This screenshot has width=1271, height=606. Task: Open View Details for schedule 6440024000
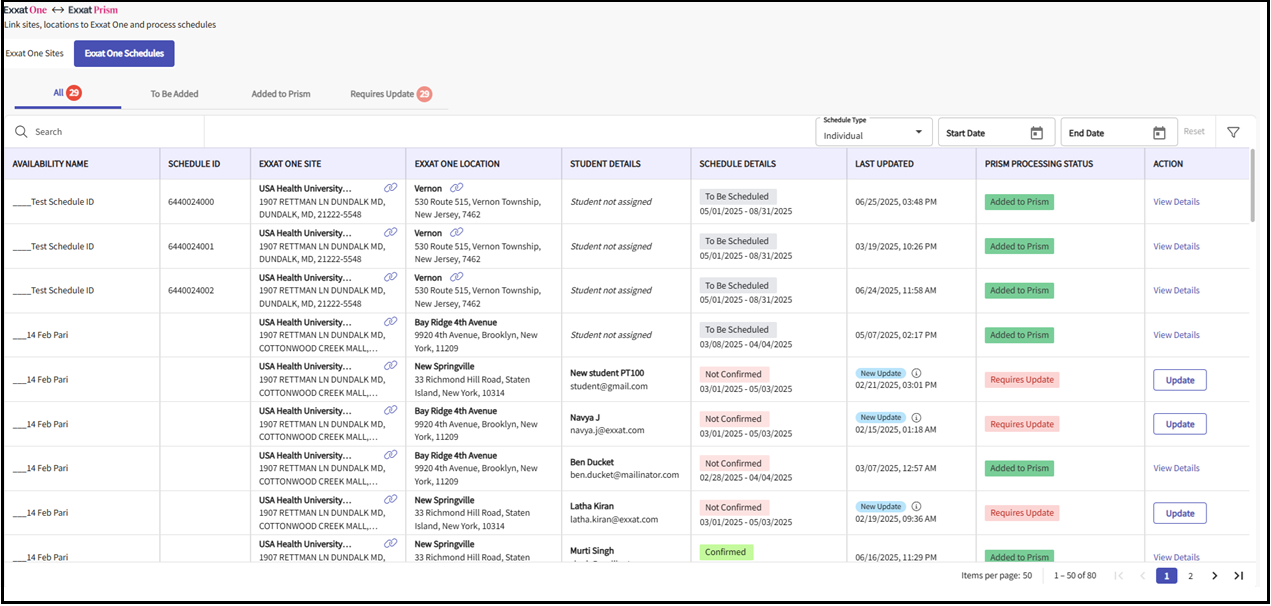[x=1176, y=202]
